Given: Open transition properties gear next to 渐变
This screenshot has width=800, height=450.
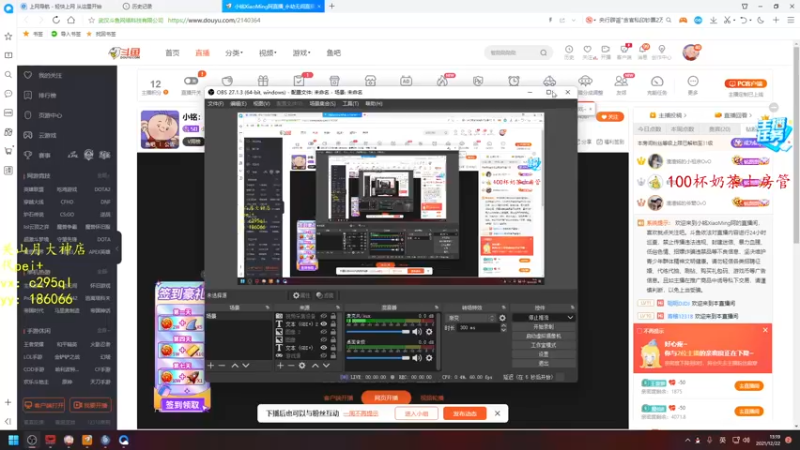Looking at the screenshot, I should tap(502, 318).
